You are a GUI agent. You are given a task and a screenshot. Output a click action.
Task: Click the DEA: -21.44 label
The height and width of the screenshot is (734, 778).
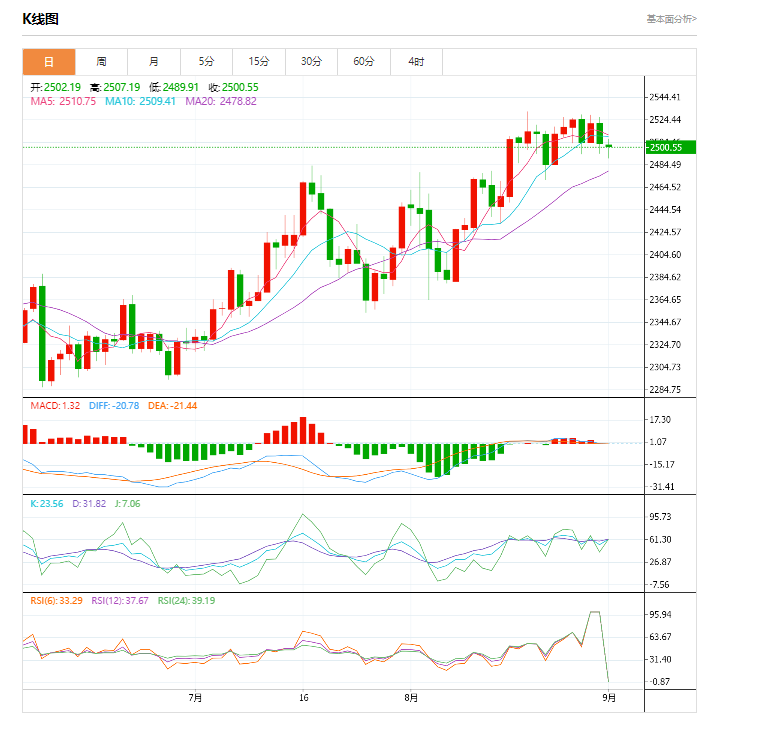[x=173, y=405]
